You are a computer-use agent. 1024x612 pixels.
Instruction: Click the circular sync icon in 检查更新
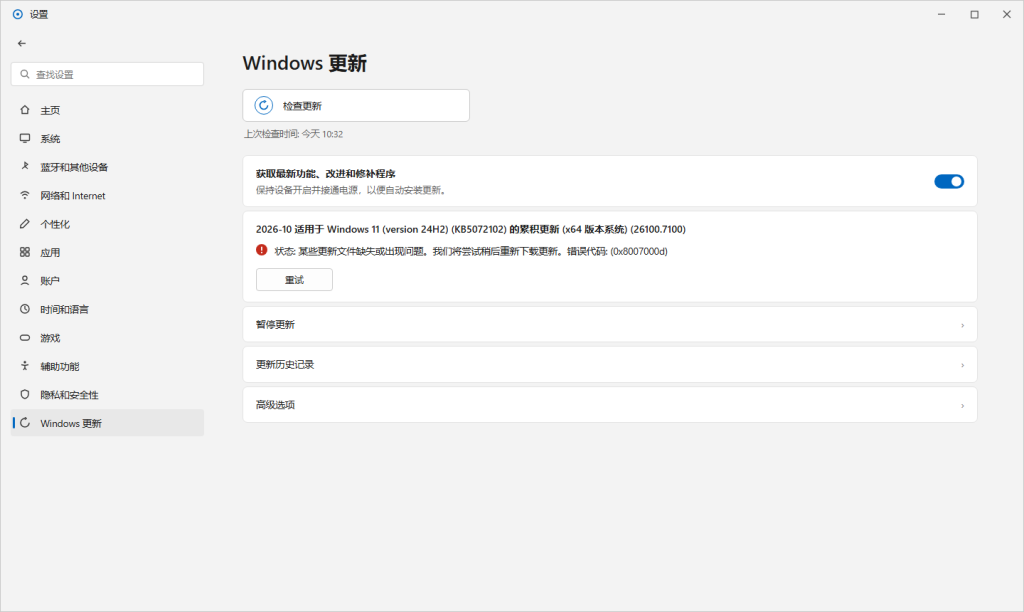click(x=263, y=105)
